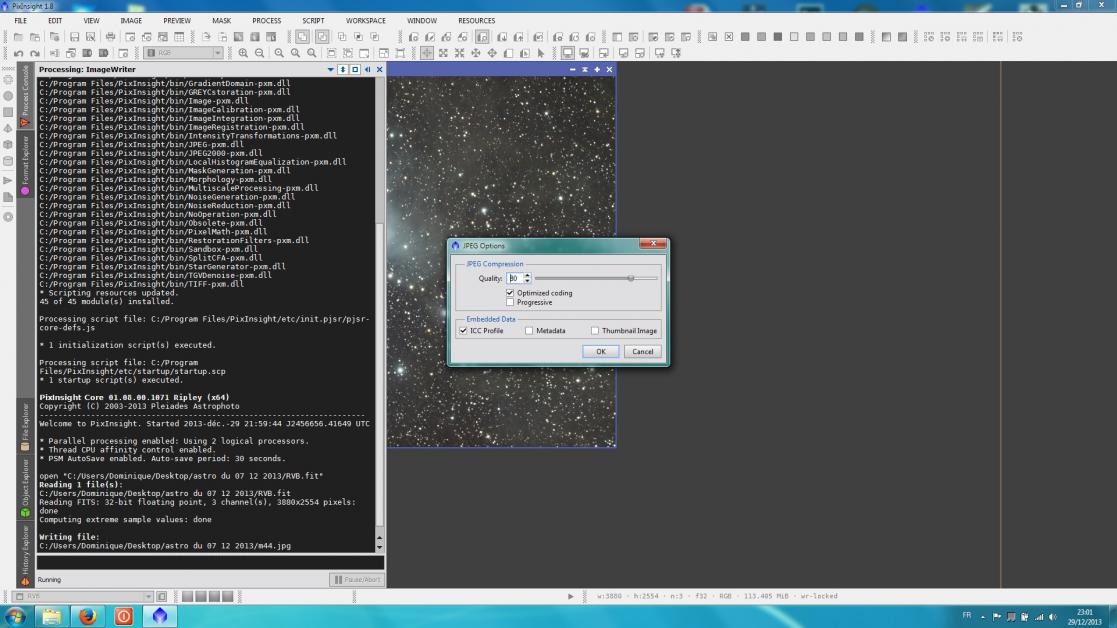The image size is (1117, 628).
Task: Open the file explorer taskbar icon
Action: [x=51, y=616]
